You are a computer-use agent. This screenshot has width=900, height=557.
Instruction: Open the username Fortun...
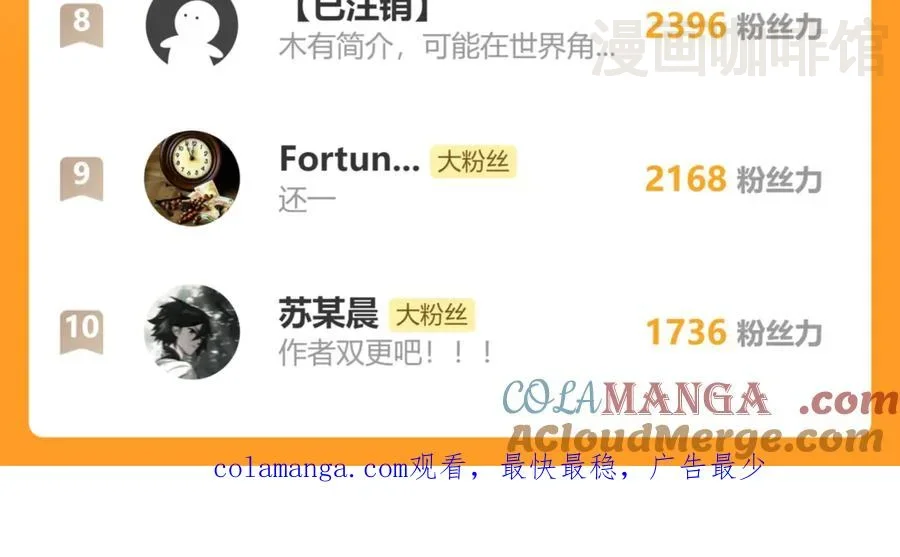pyautogui.click(x=350, y=160)
